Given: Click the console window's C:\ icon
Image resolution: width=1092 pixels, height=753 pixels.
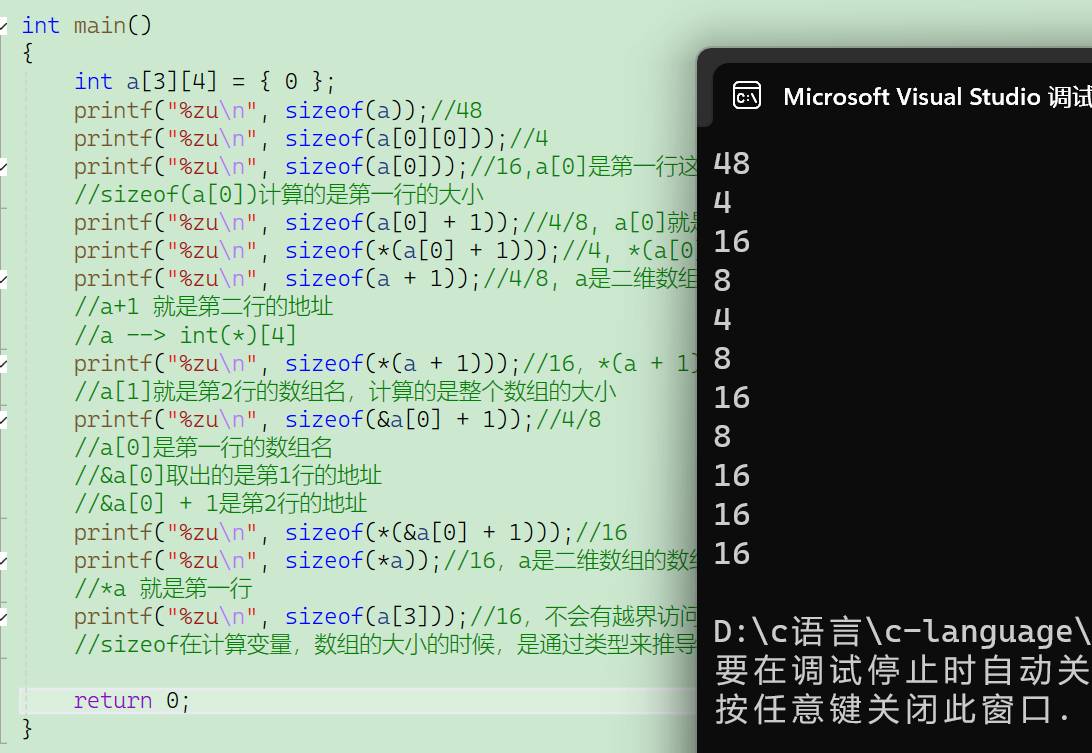Looking at the screenshot, I should pos(747,96).
